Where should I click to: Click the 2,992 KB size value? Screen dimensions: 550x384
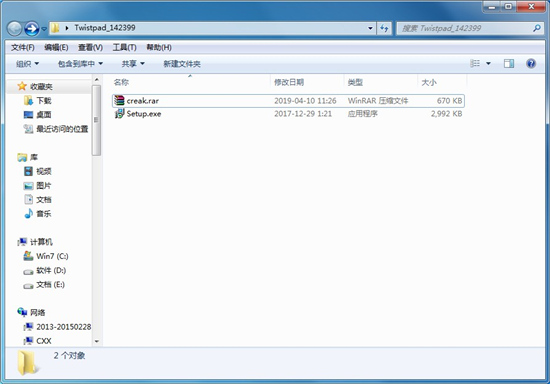tap(447, 114)
